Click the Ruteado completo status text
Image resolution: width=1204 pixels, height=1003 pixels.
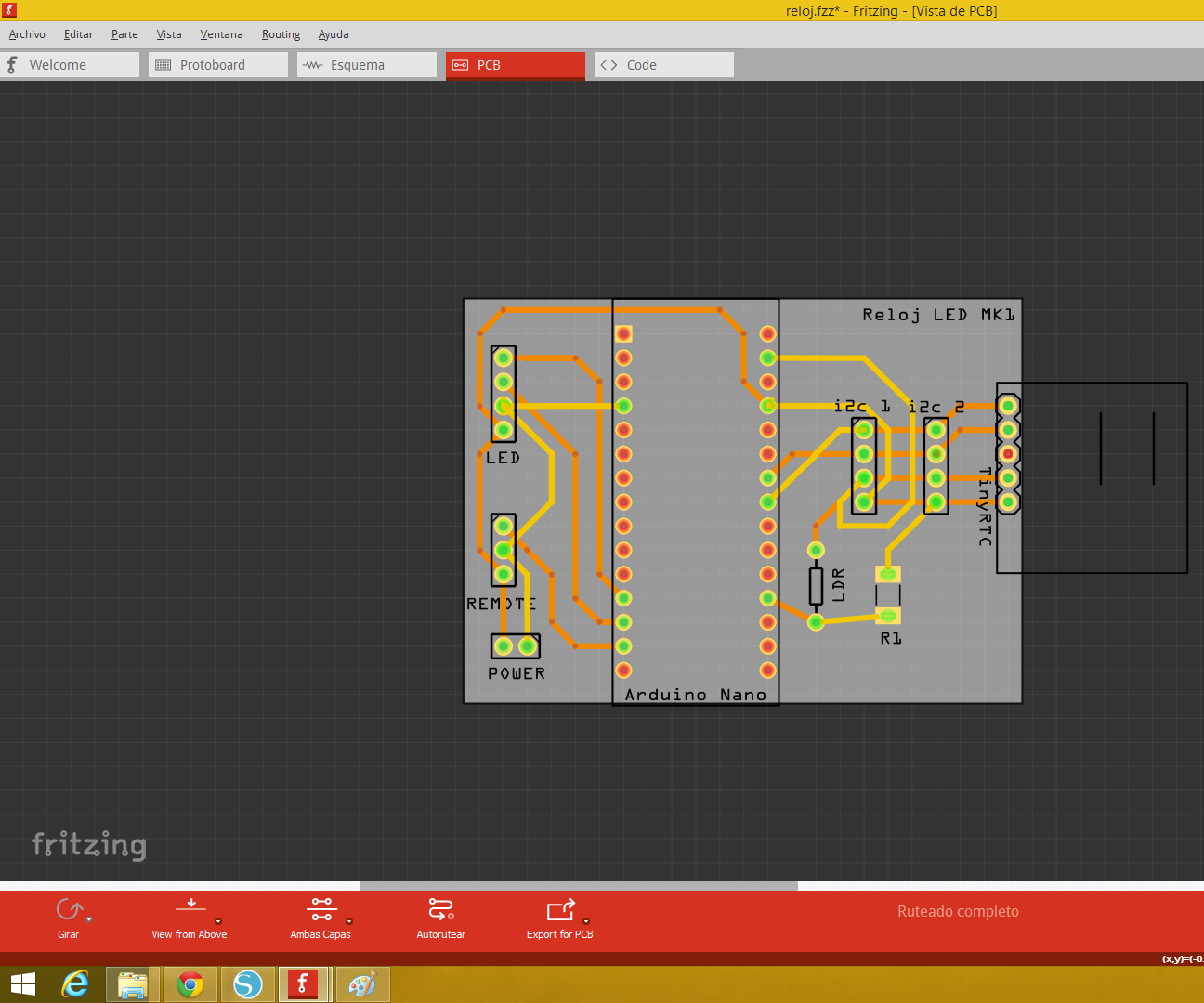point(958,911)
